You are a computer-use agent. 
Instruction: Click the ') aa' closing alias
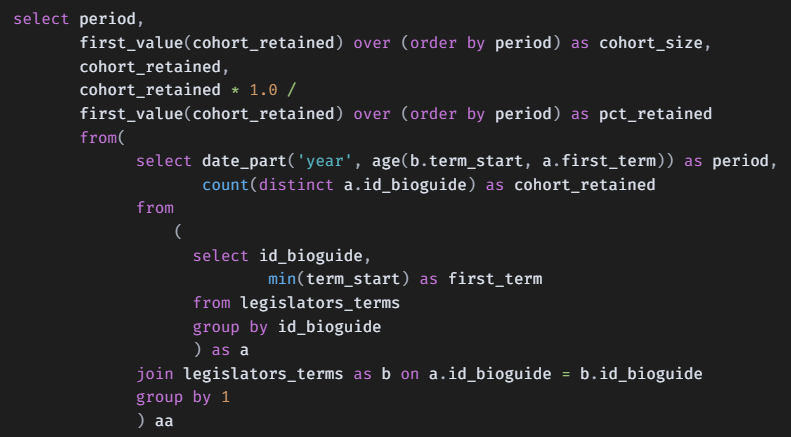pos(155,421)
